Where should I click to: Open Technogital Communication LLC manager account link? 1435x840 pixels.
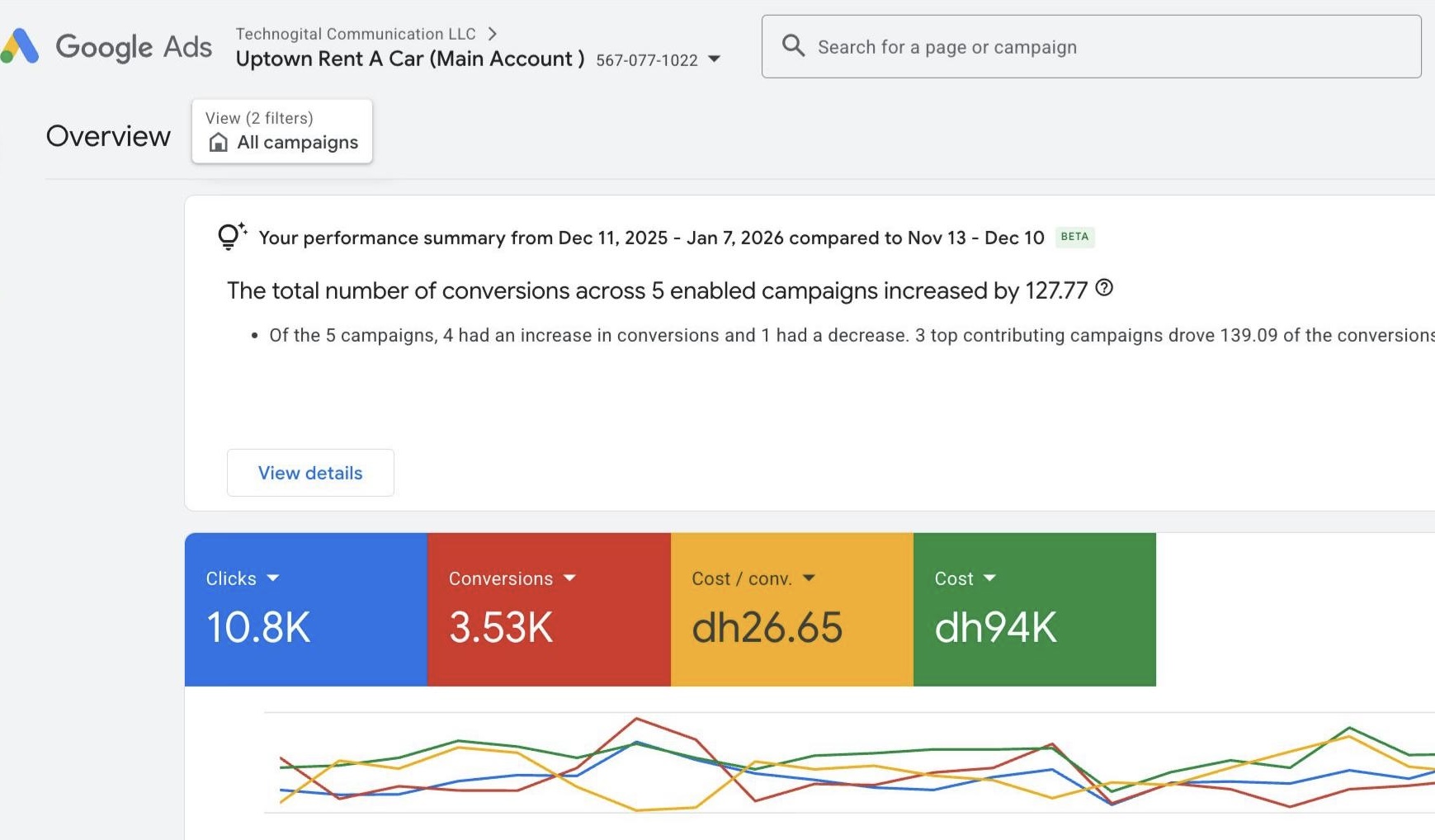pyautogui.click(x=356, y=34)
